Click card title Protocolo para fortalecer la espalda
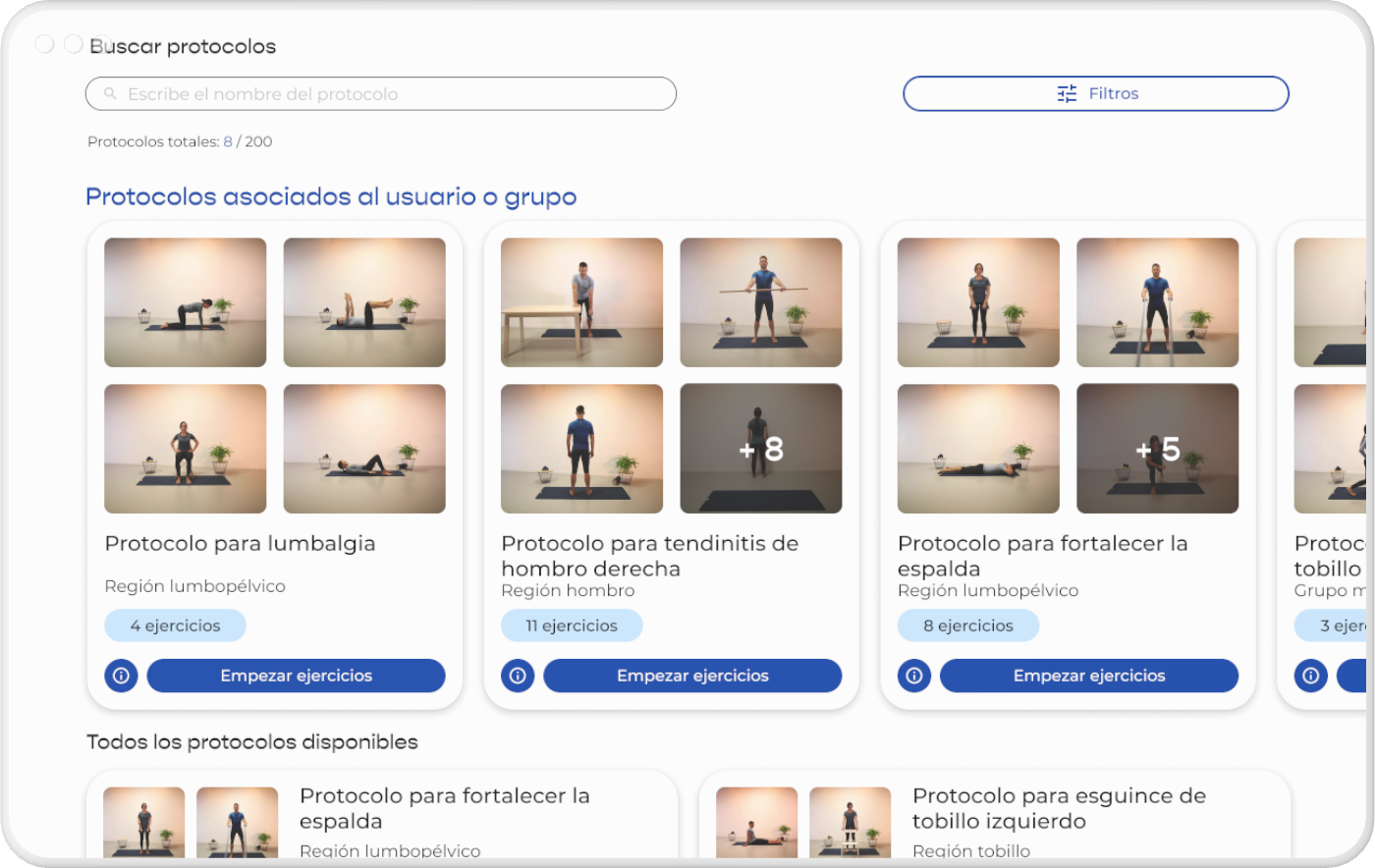The height and width of the screenshot is (868, 1375). point(1043,556)
